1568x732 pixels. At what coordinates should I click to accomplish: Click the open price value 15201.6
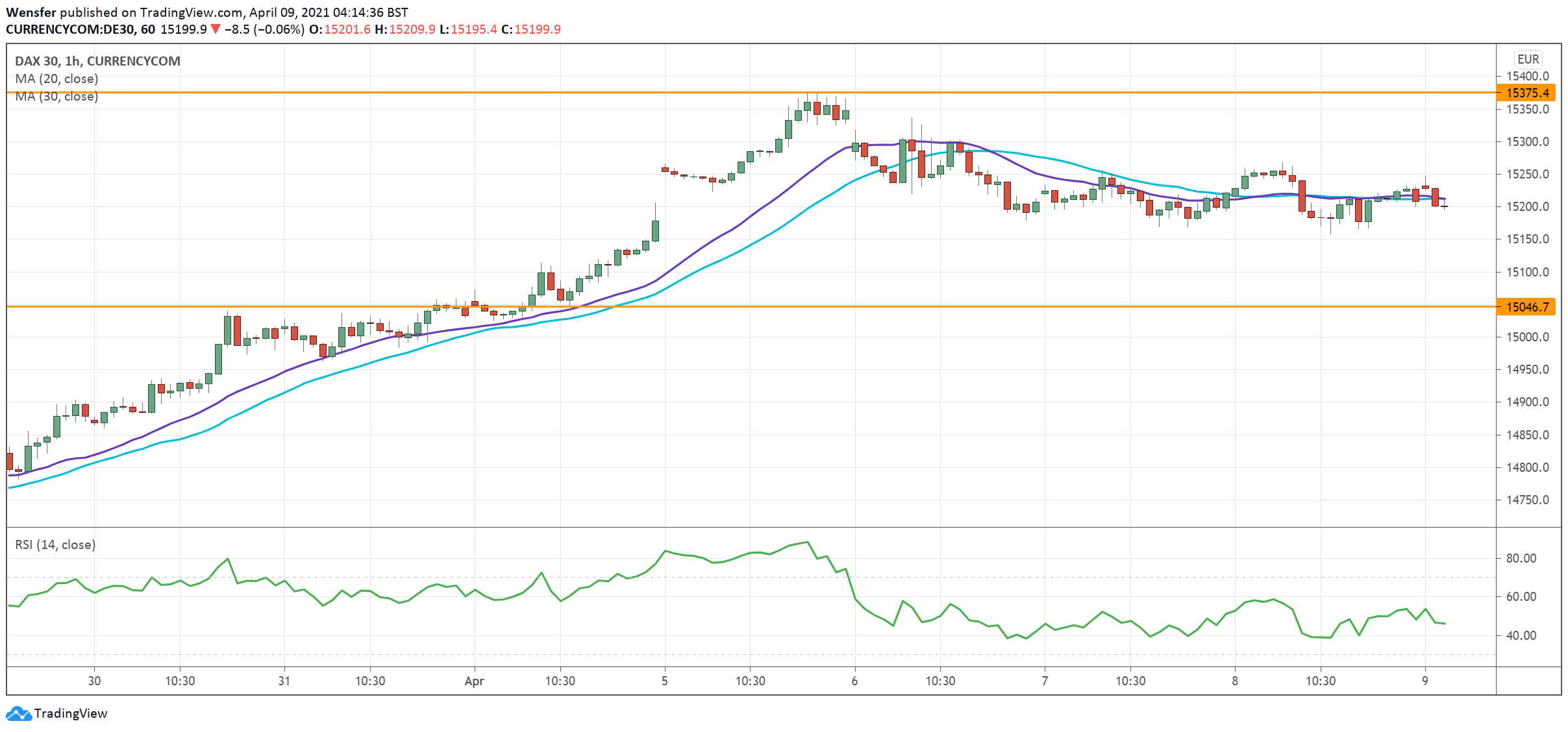(x=347, y=29)
